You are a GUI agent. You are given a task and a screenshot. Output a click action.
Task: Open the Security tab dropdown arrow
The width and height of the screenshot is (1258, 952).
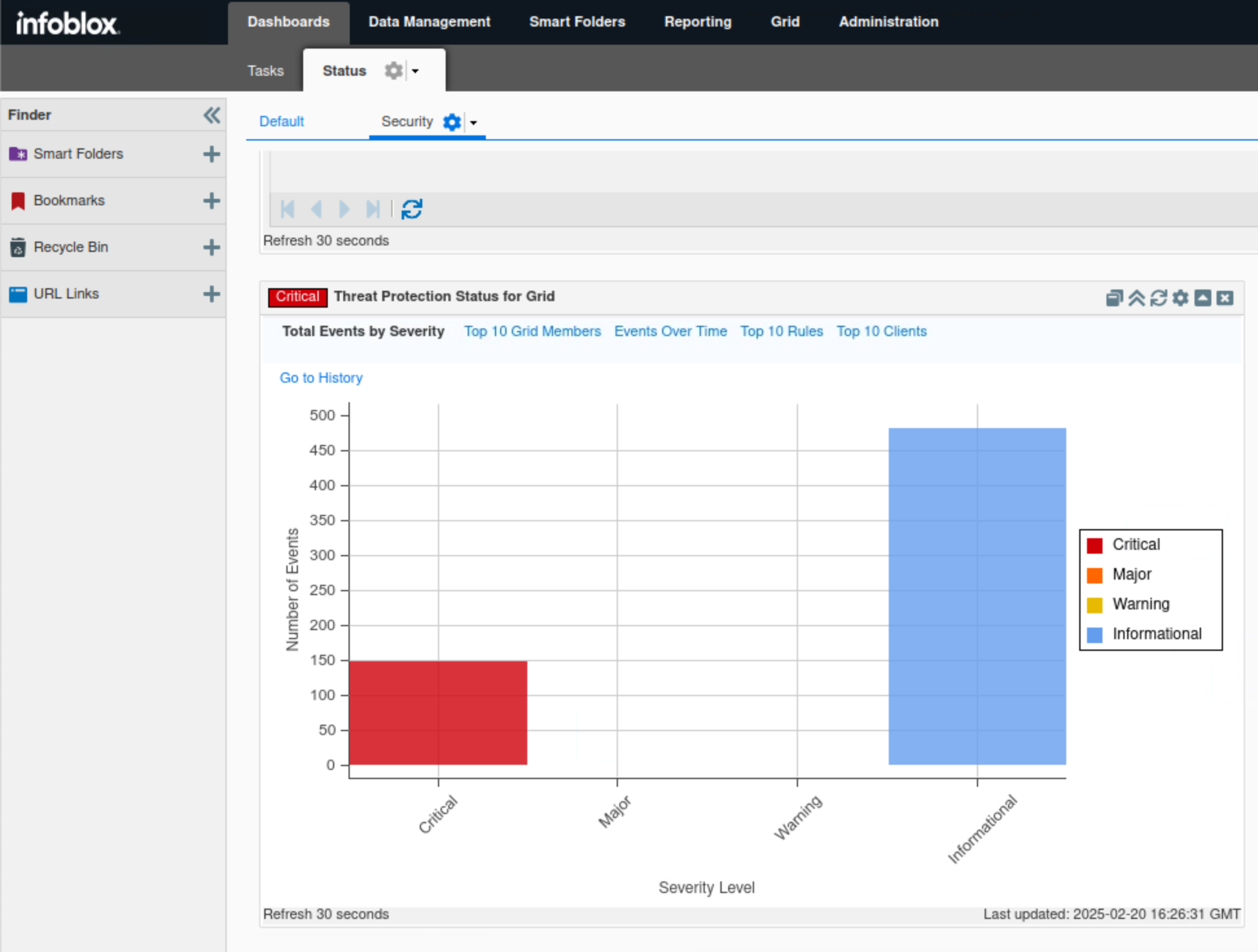pos(474,122)
